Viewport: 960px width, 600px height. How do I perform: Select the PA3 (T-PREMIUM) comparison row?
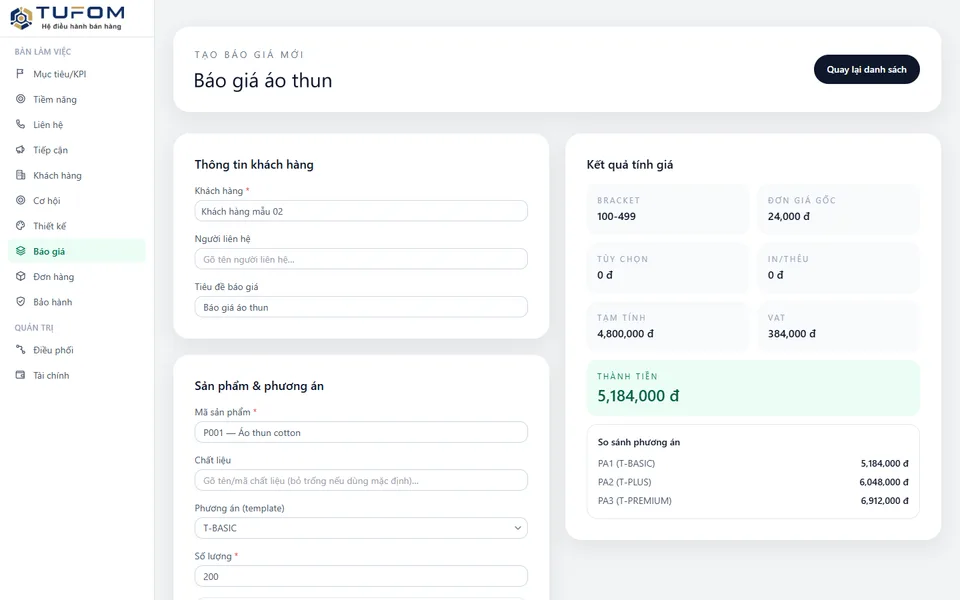tap(753, 500)
